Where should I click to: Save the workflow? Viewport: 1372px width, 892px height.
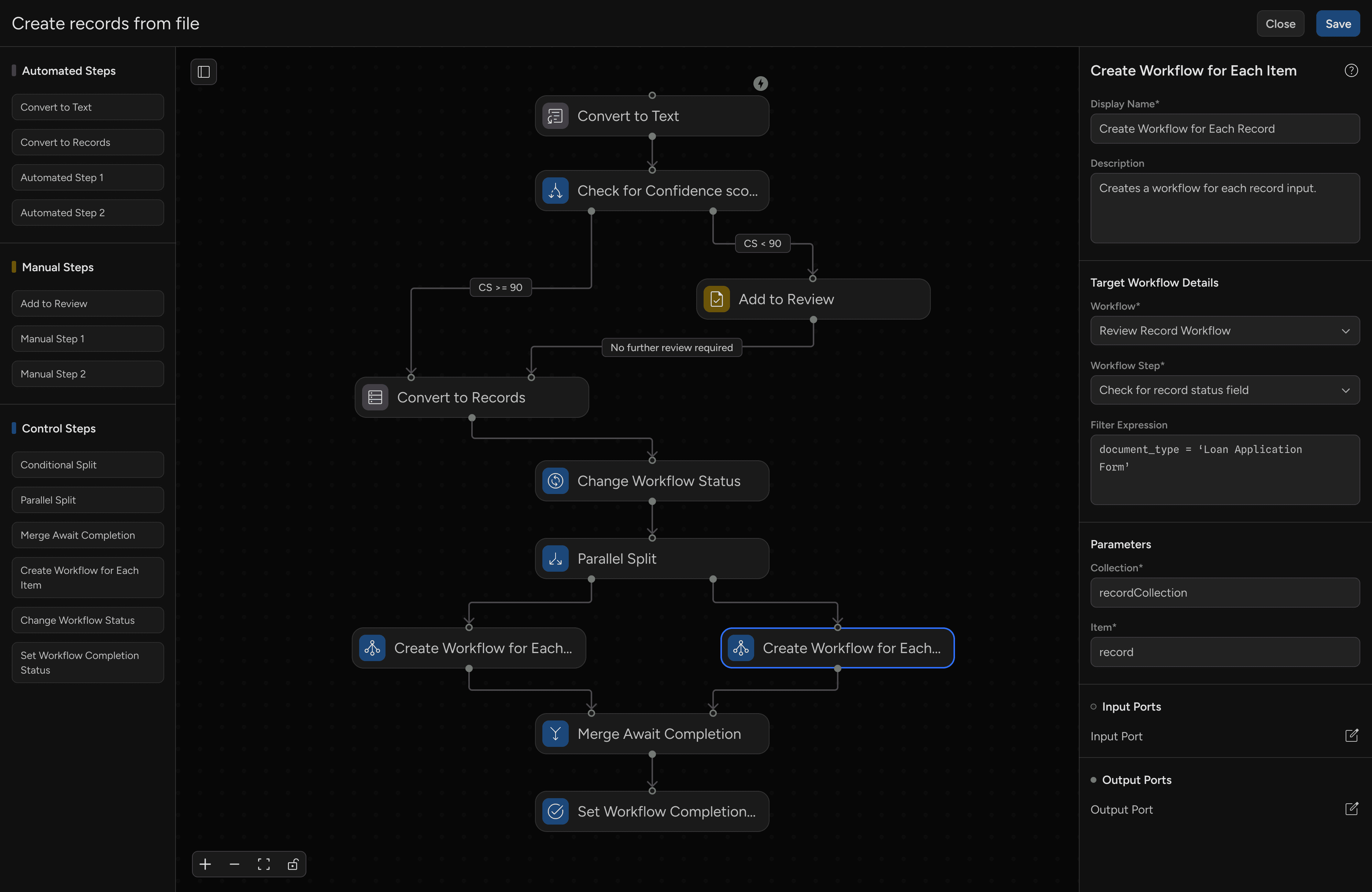[1338, 24]
